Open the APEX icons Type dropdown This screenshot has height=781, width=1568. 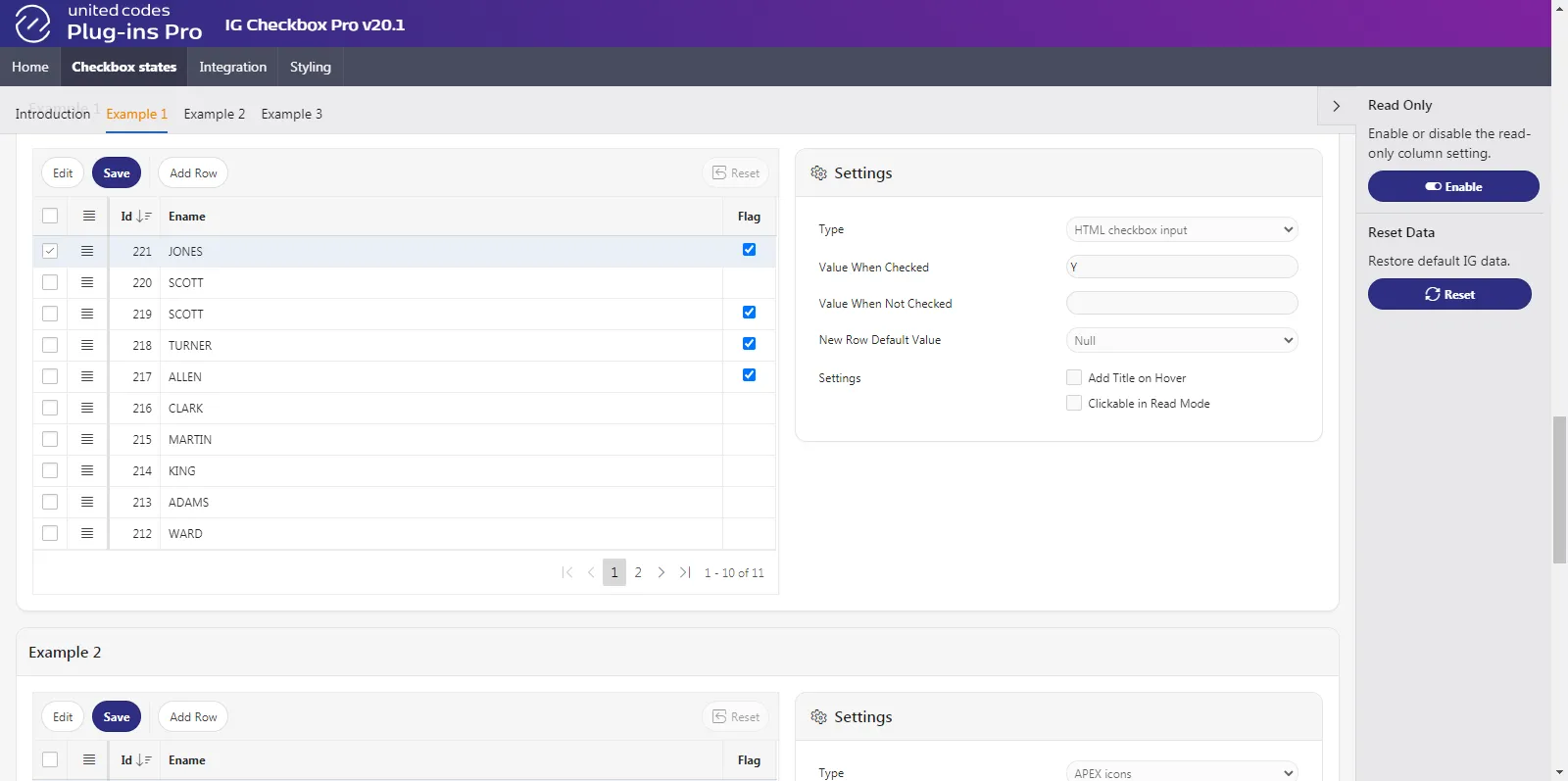coord(1181,773)
